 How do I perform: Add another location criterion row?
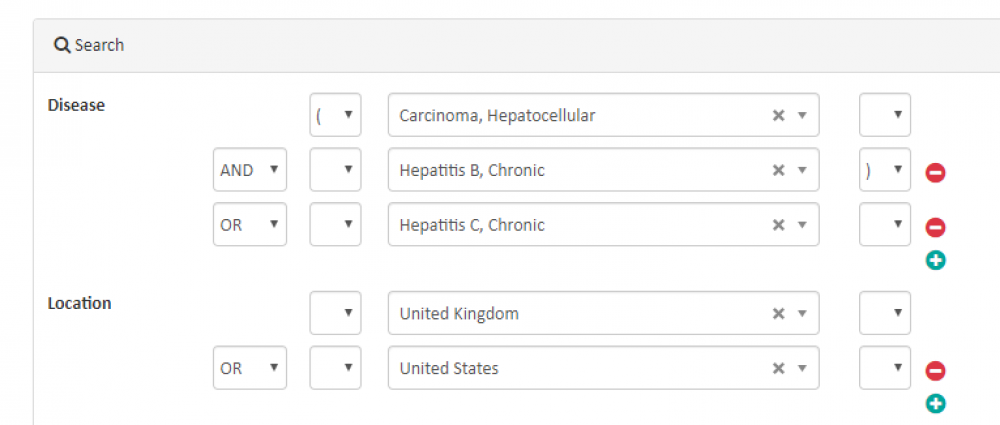pyautogui.click(x=936, y=404)
